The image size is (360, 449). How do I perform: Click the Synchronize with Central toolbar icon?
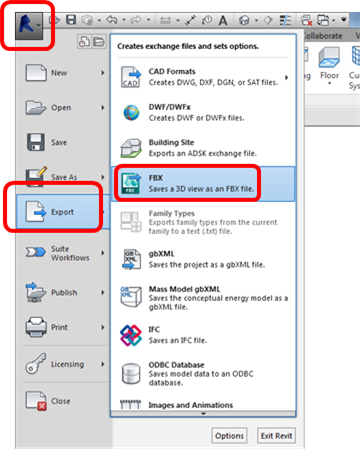click(x=87, y=20)
